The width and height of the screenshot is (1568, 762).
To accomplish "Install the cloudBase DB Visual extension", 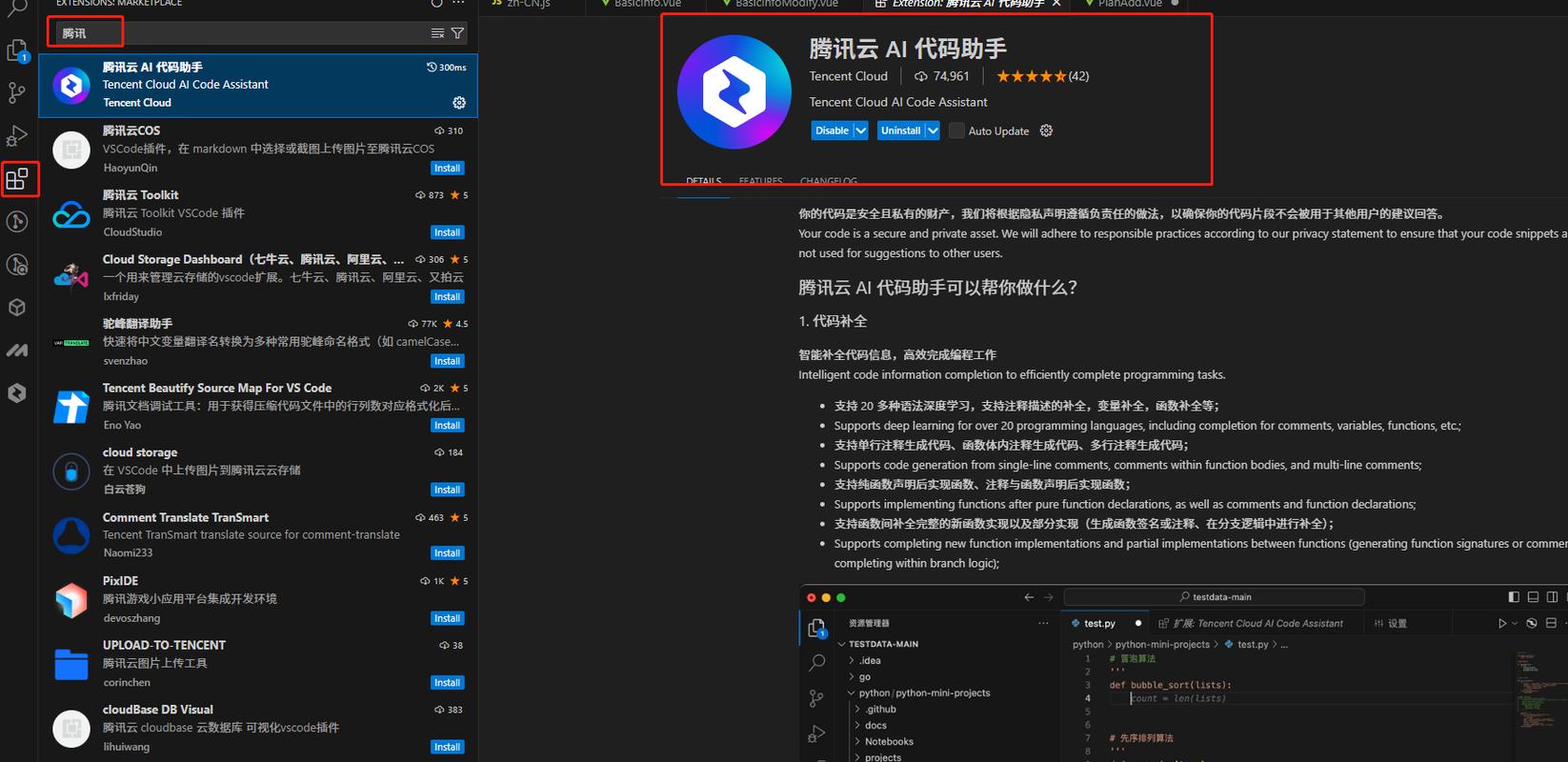I will (x=447, y=748).
